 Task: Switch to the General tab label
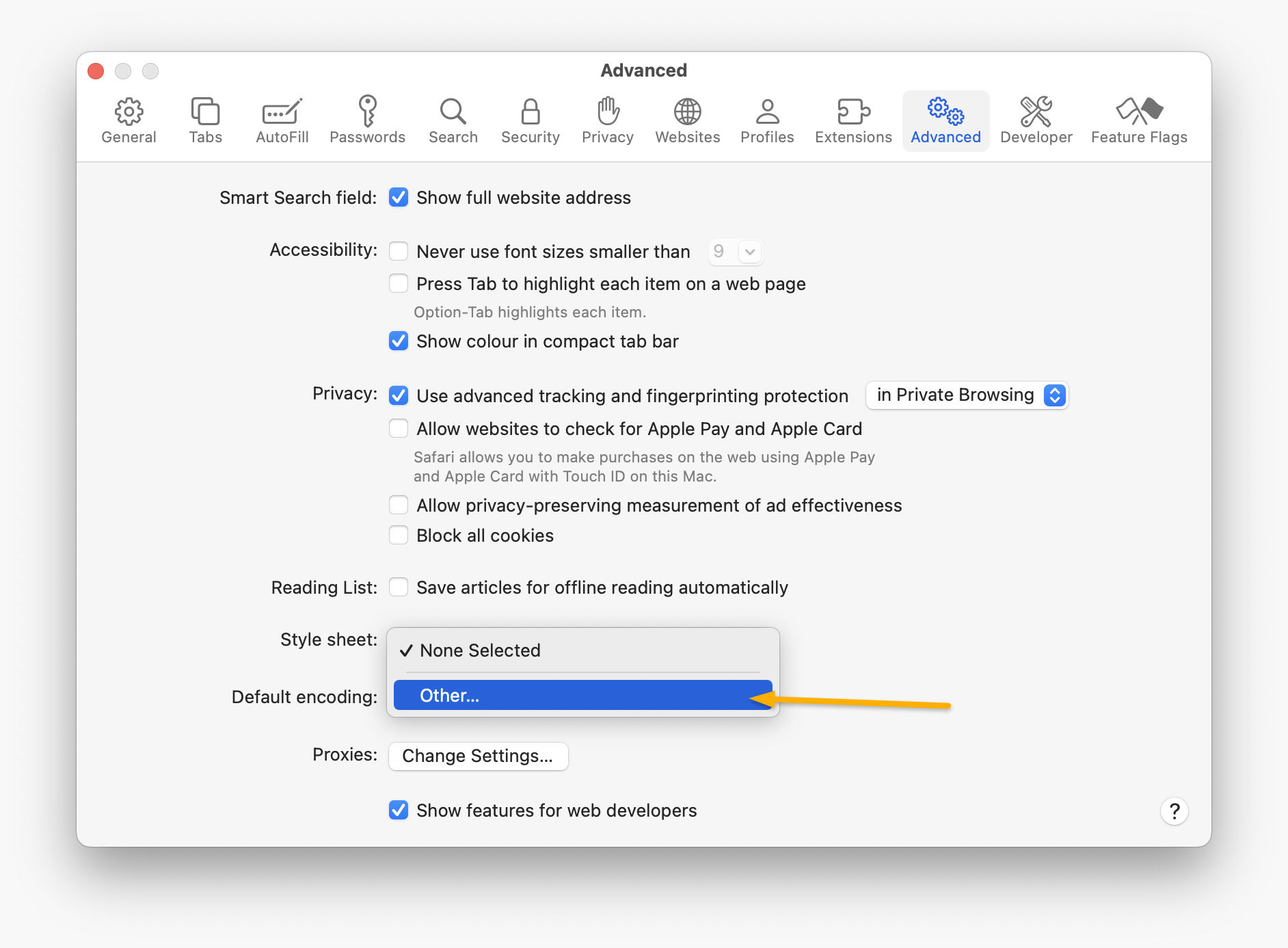point(129,137)
